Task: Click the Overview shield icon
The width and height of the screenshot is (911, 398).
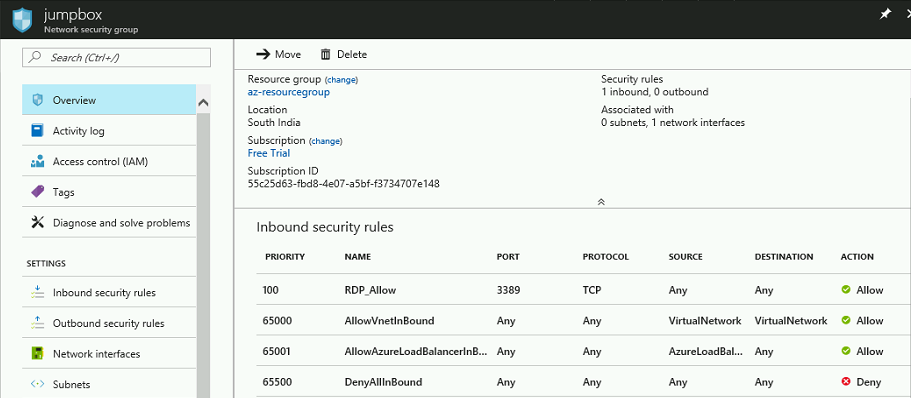Action: 37,100
